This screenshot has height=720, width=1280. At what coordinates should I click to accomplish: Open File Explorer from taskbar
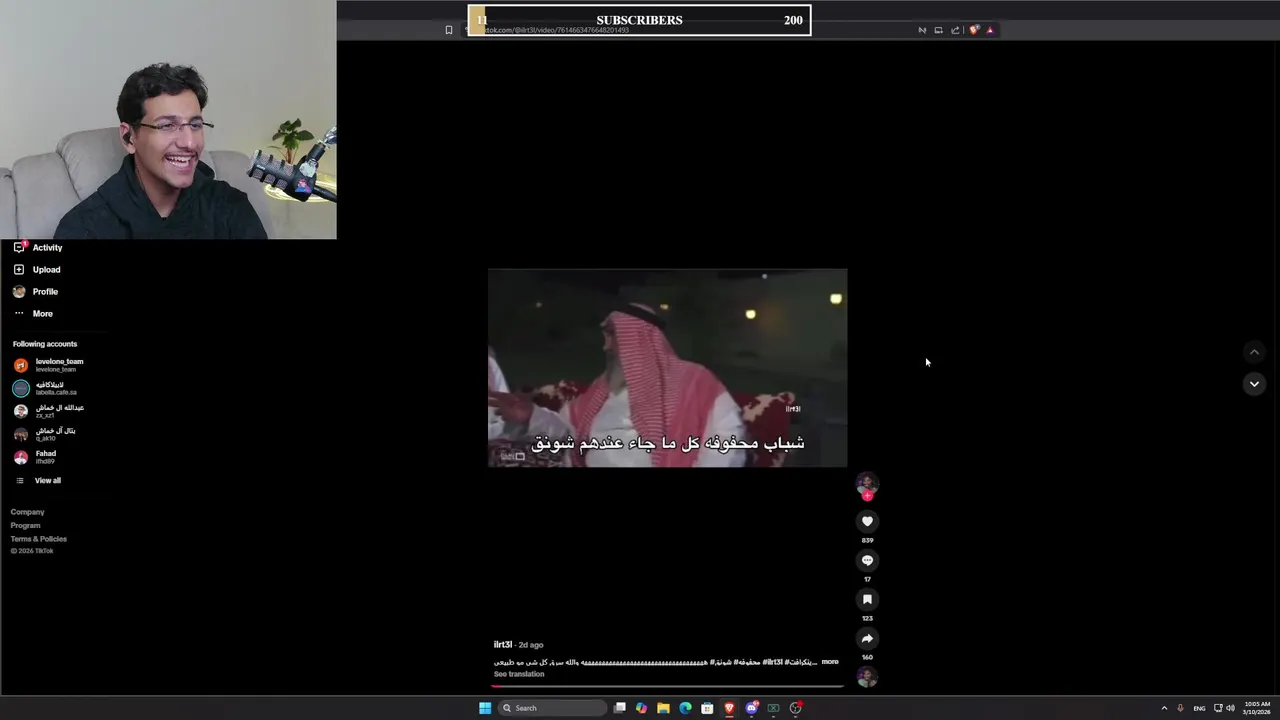[663, 708]
